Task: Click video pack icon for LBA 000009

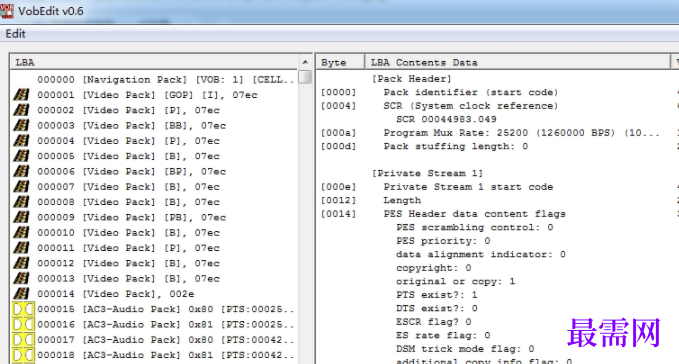Action: (21, 217)
